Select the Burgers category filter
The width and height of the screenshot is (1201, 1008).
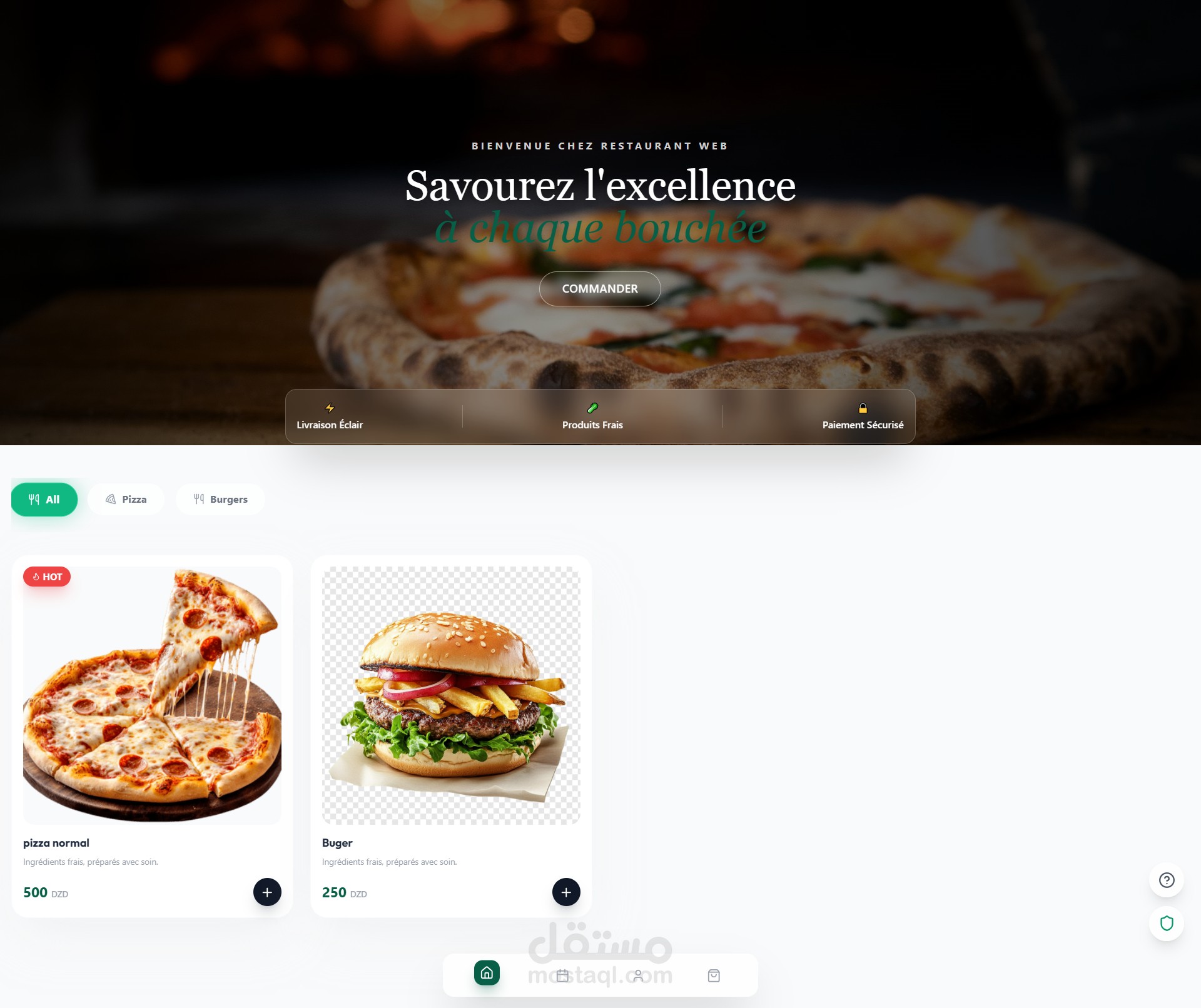tap(220, 500)
